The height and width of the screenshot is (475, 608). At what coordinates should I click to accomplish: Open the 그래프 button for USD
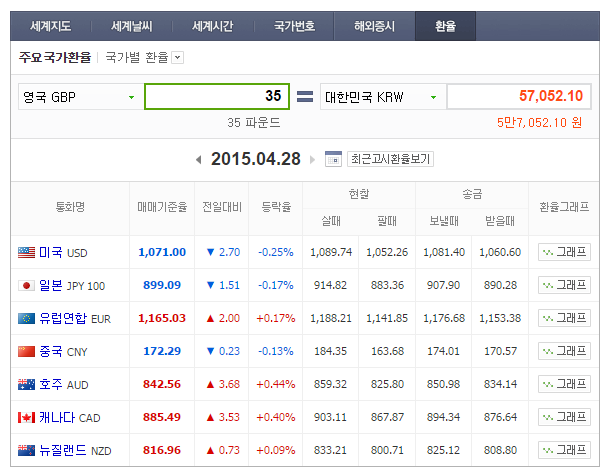564,252
